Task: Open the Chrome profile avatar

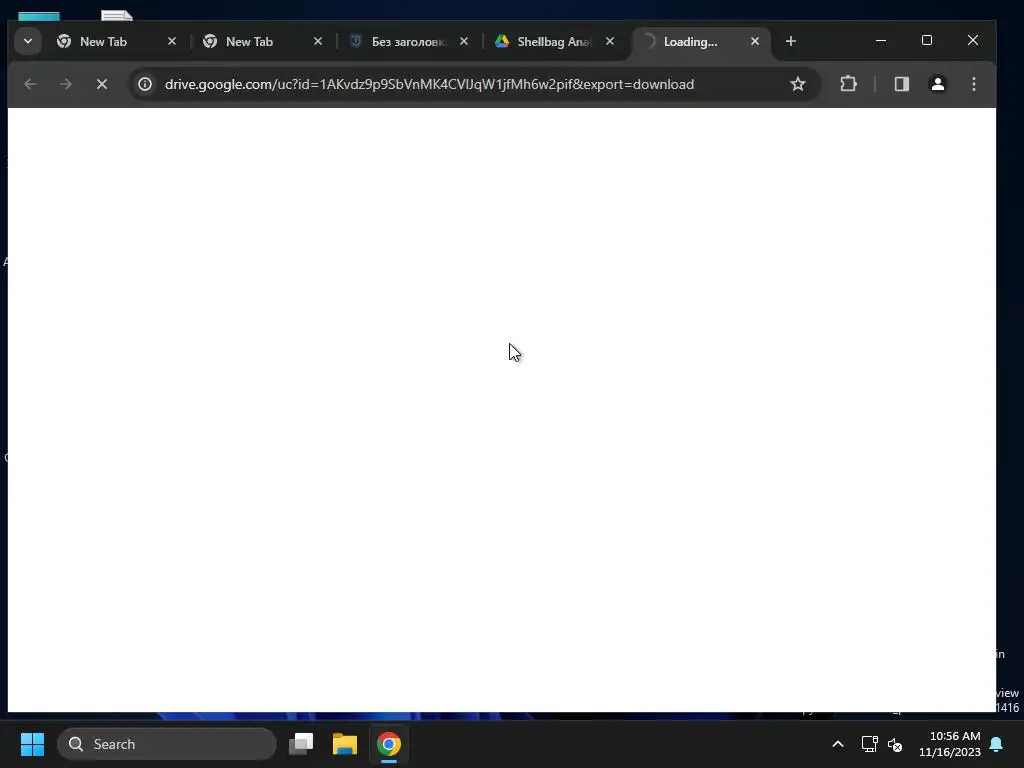Action: click(x=938, y=84)
